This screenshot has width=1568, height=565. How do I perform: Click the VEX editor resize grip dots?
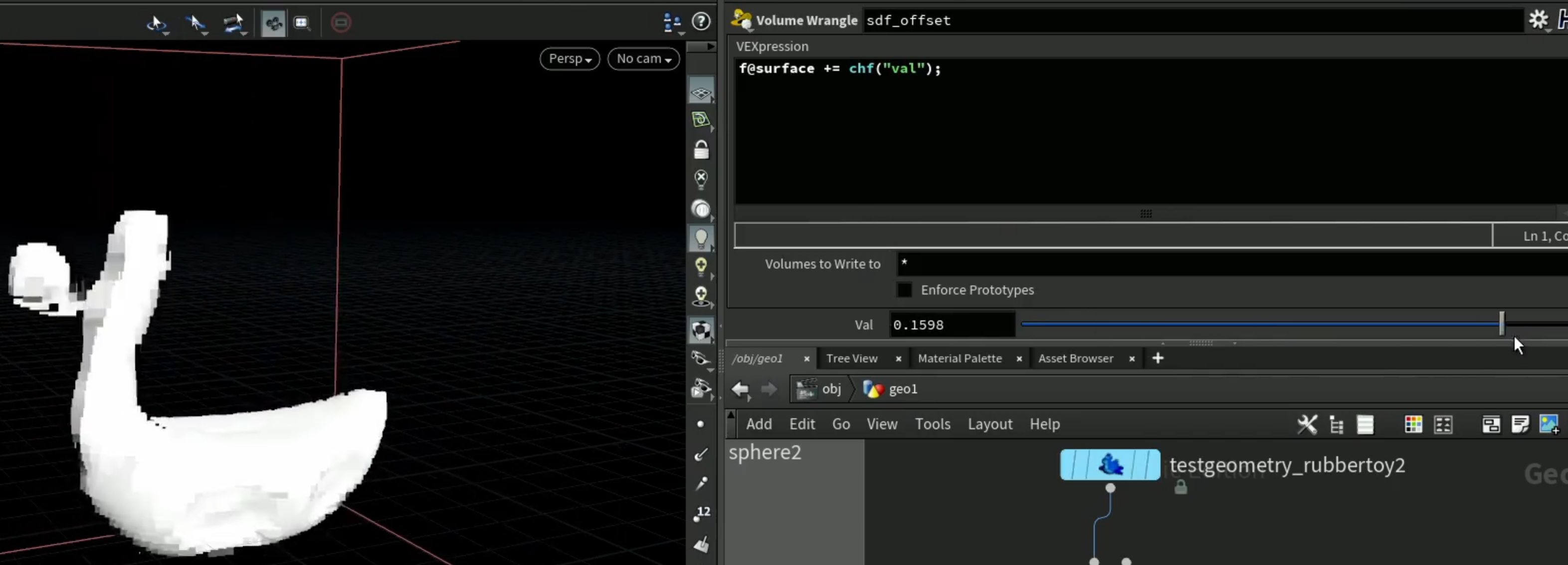[1146, 214]
